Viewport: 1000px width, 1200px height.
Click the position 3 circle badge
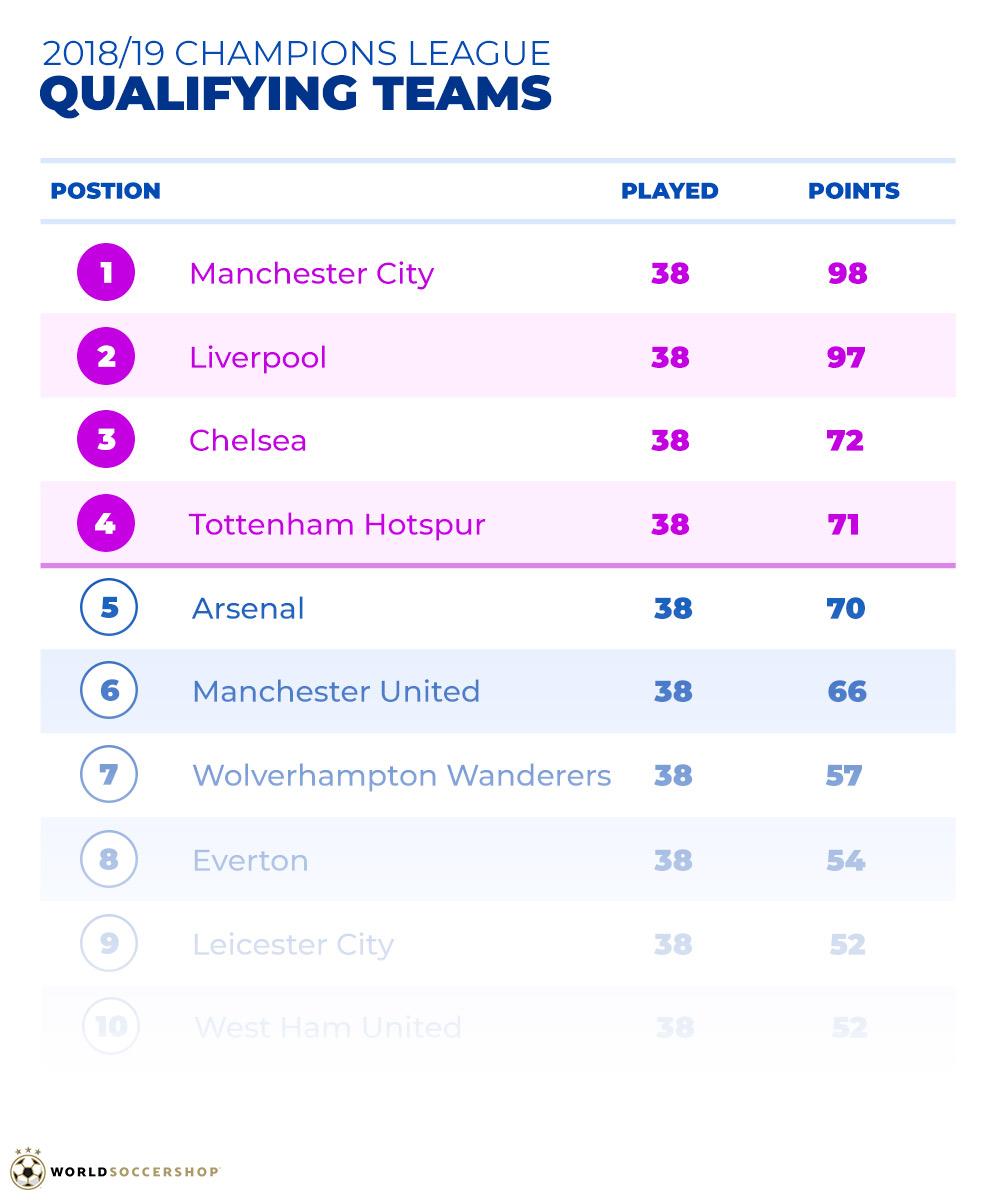coord(106,440)
